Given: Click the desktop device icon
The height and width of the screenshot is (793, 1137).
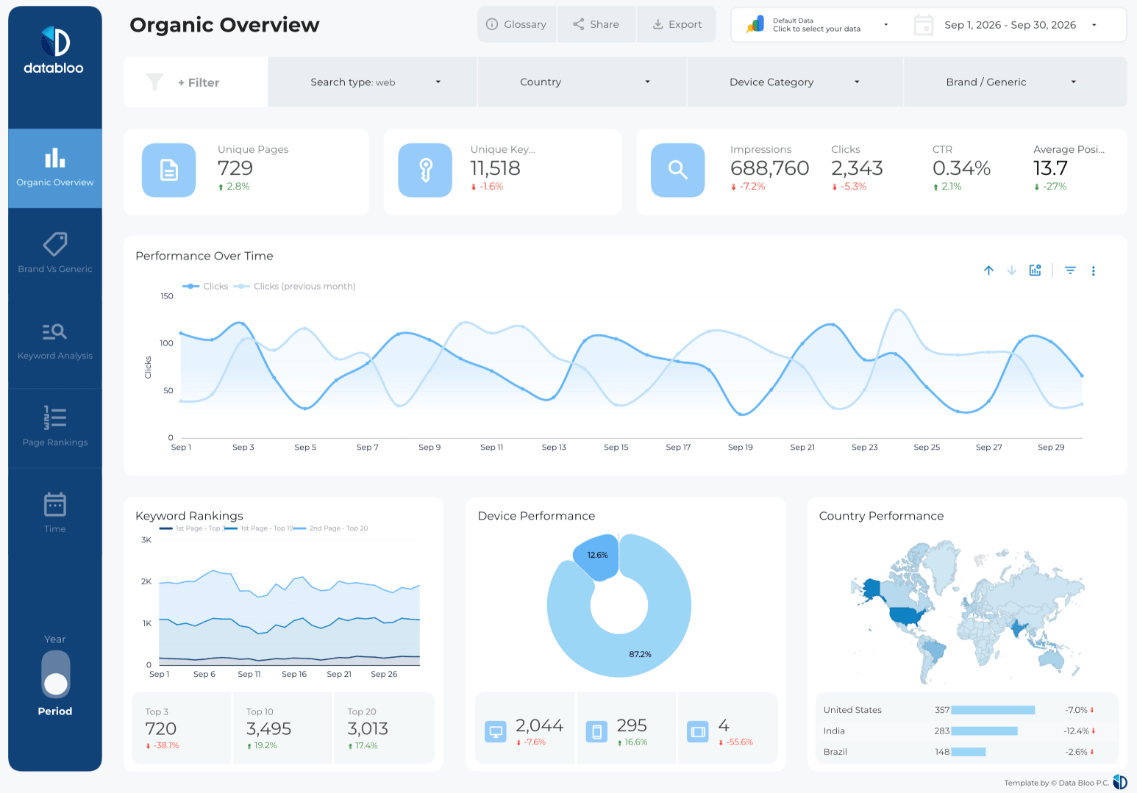Looking at the screenshot, I should pos(495,732).
